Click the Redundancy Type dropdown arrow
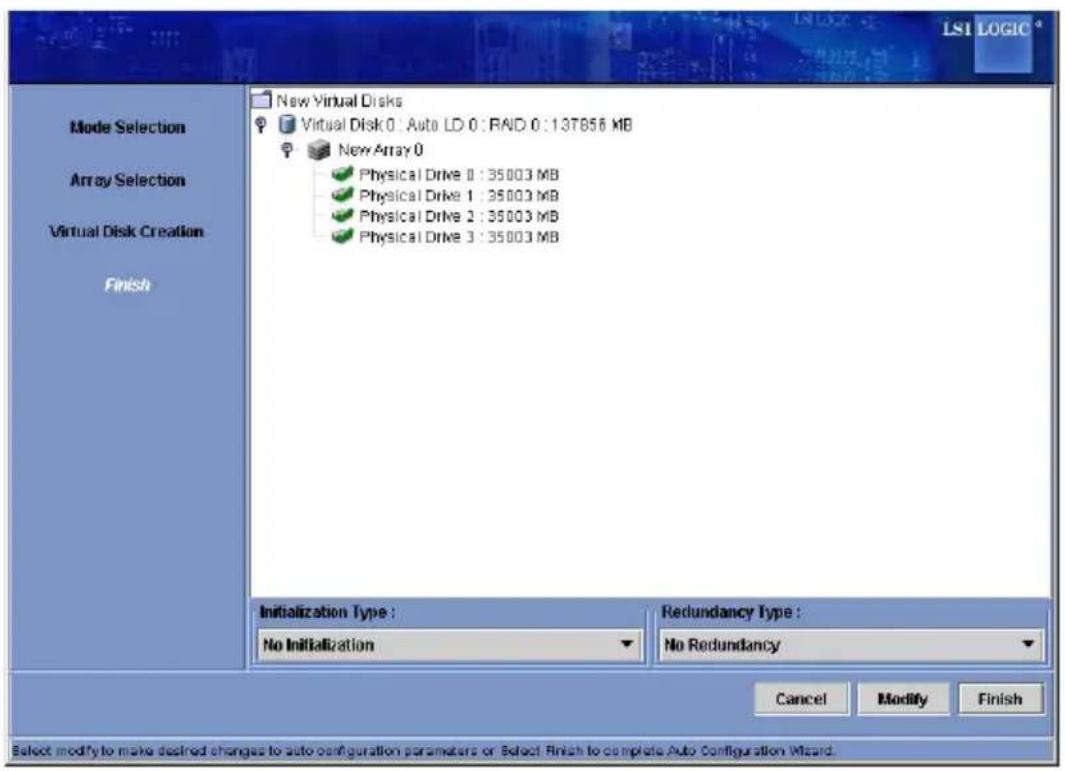1065x771 pixels. [x=1028, y=644]
